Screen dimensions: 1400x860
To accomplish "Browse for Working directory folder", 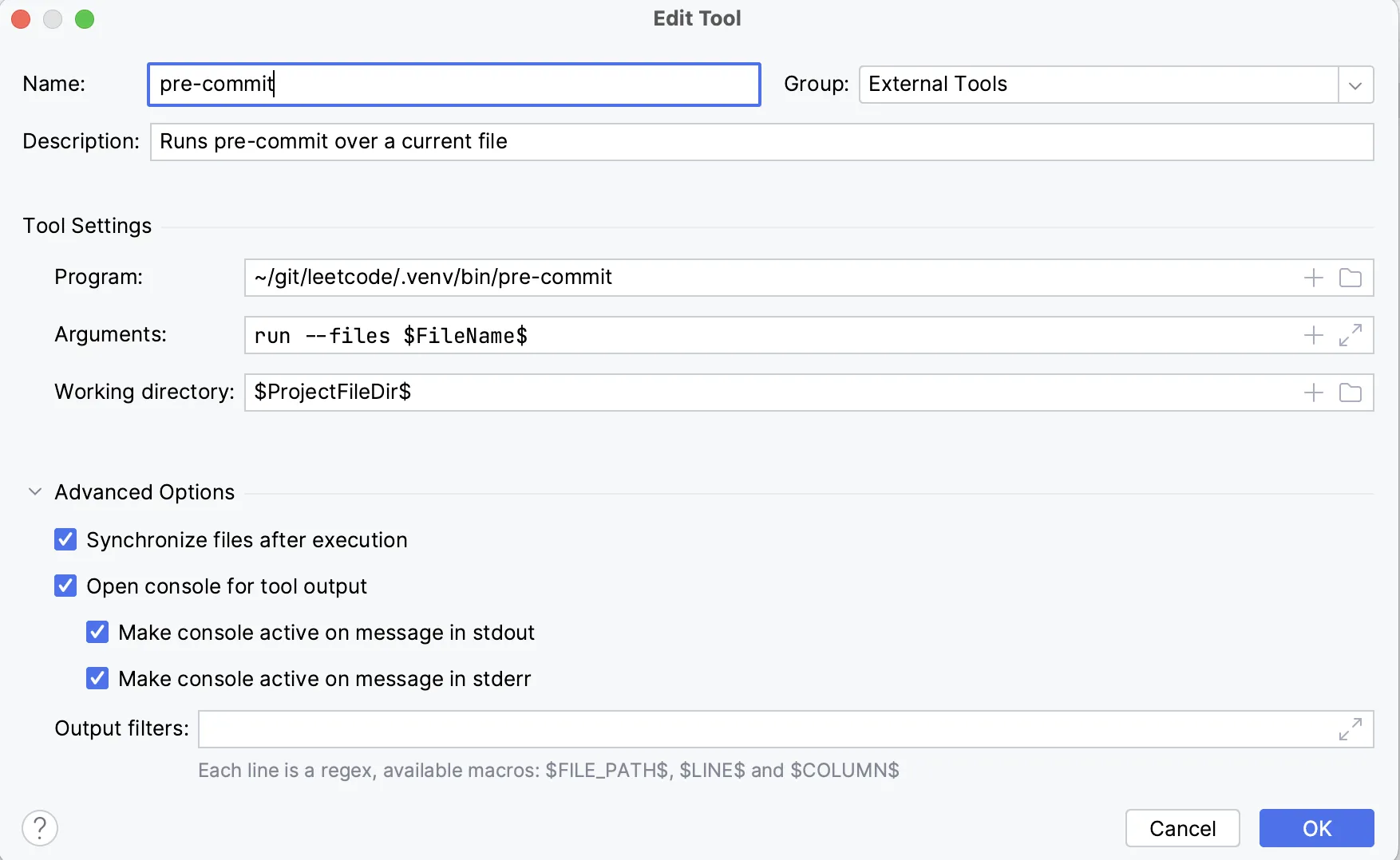I will tap(1350, 393).
